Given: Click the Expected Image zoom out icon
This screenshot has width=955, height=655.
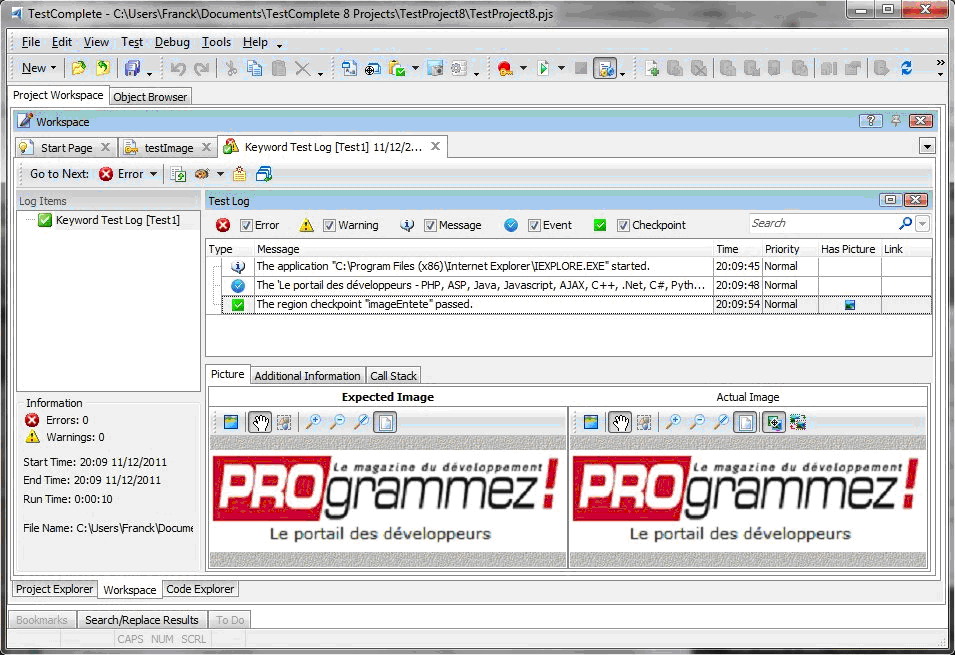Looking at the screenshot, I should click(337, 422).
